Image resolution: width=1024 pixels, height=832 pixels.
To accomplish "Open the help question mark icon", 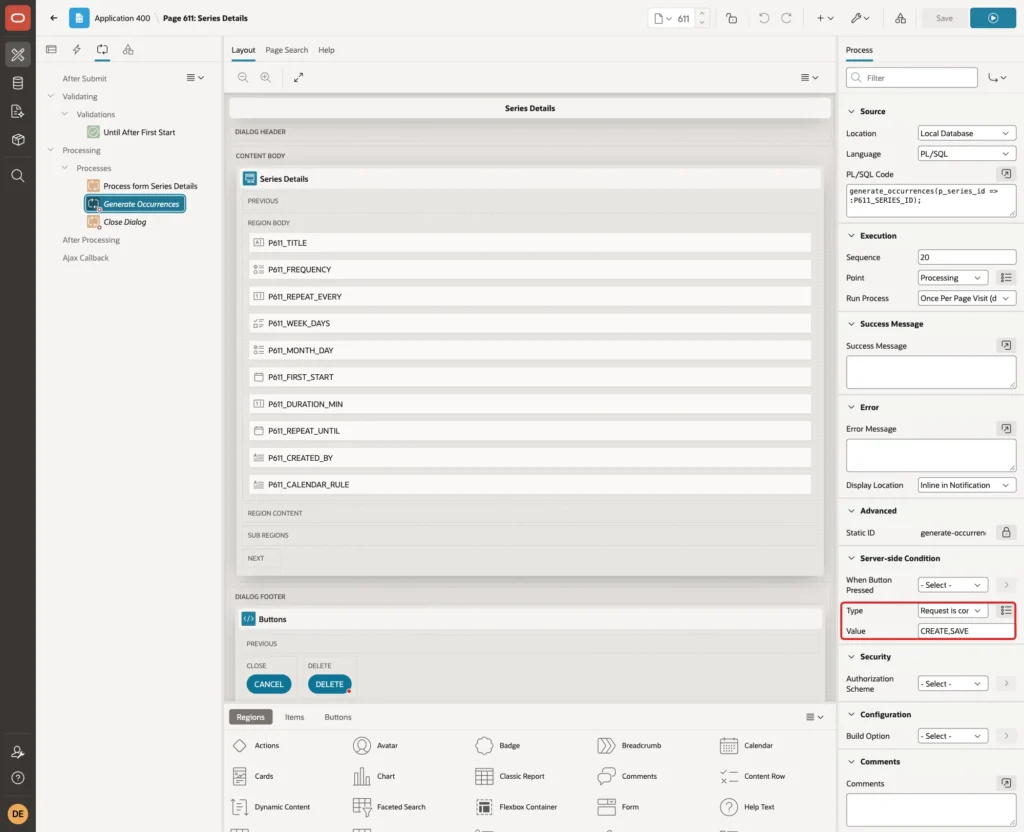I will click(18, 778).
